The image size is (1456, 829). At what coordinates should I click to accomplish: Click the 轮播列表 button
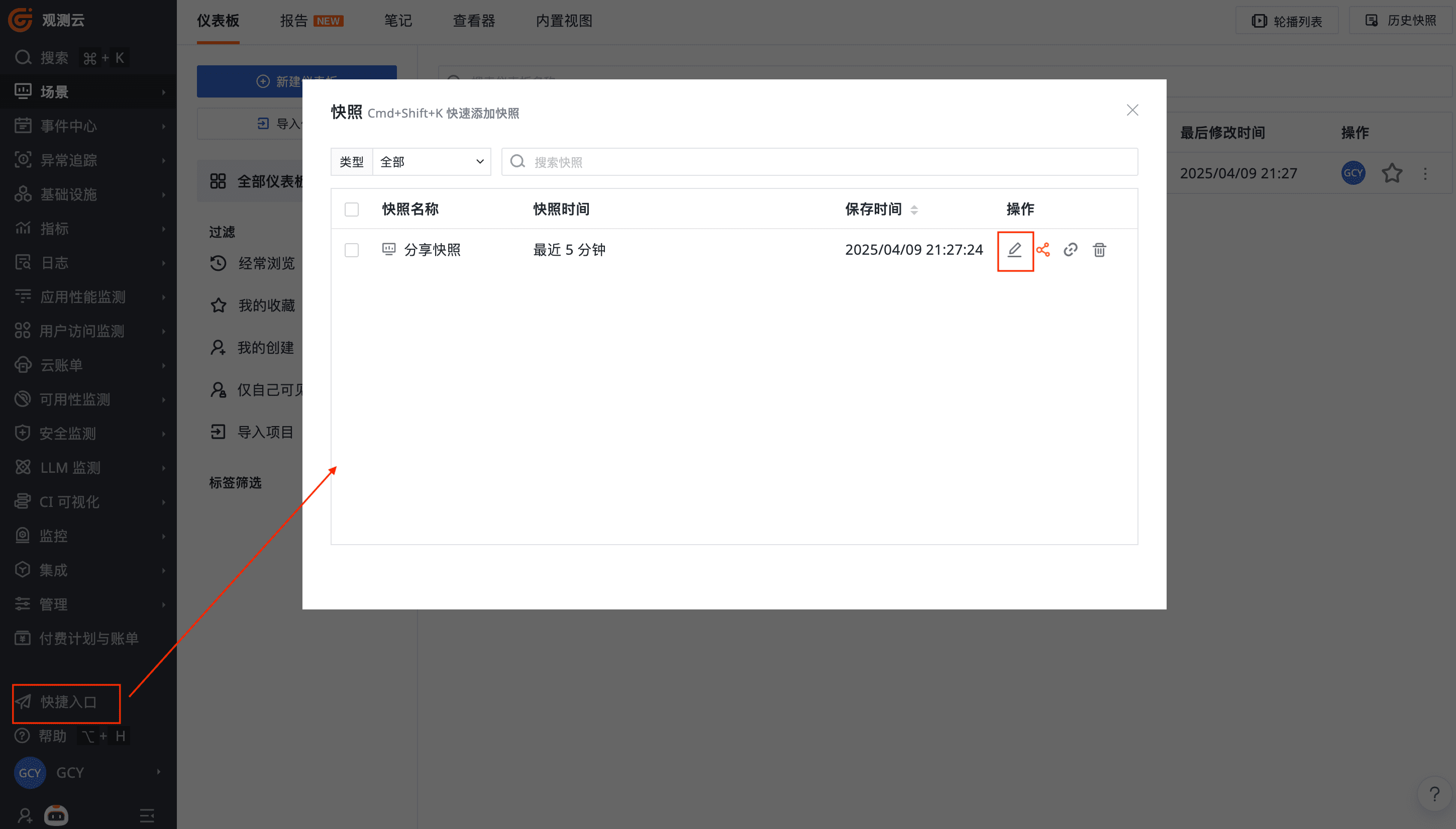pyautogui.click(x=1286, y=21)
